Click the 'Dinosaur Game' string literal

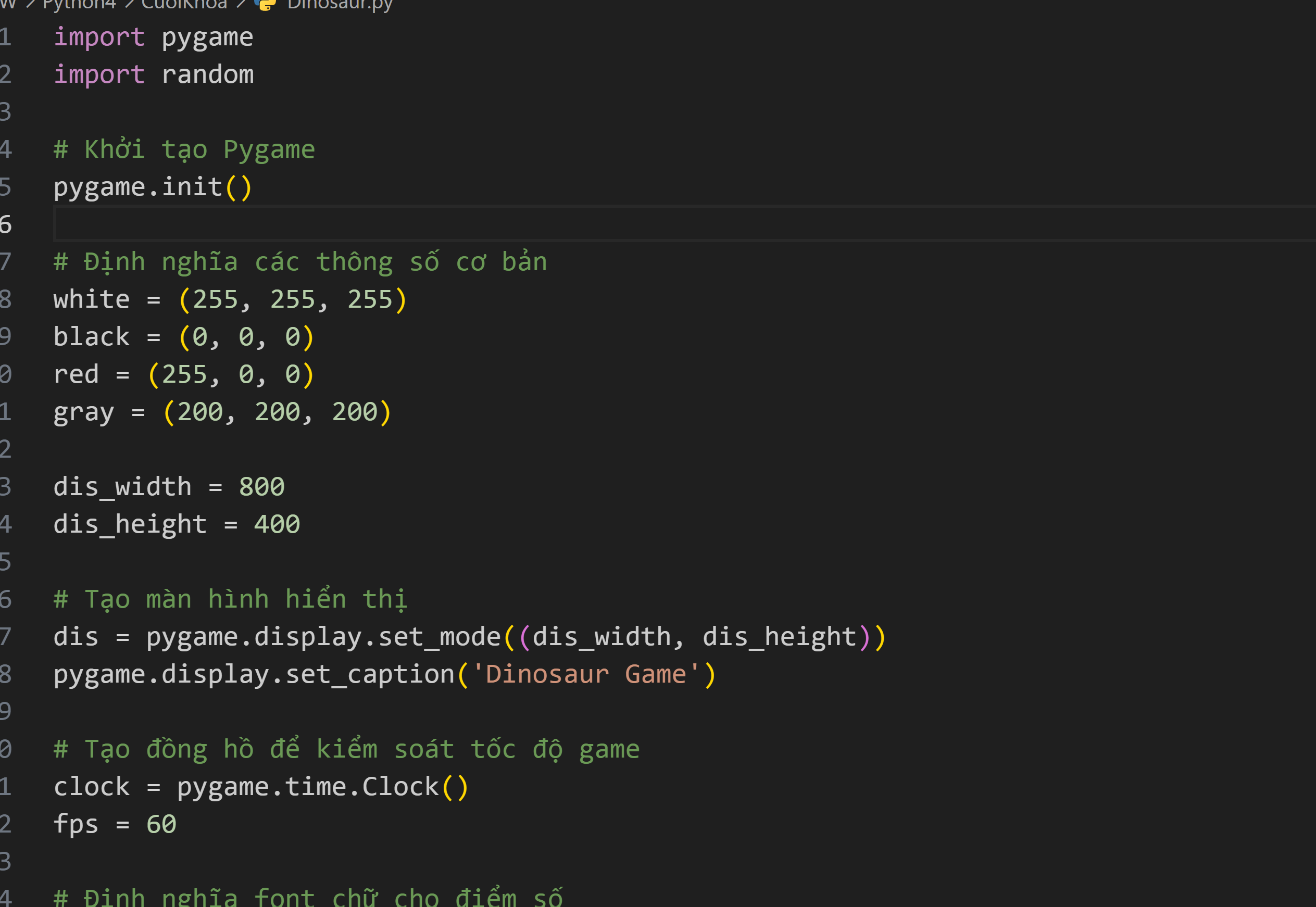pyautogui.click(x=586, y=675)
